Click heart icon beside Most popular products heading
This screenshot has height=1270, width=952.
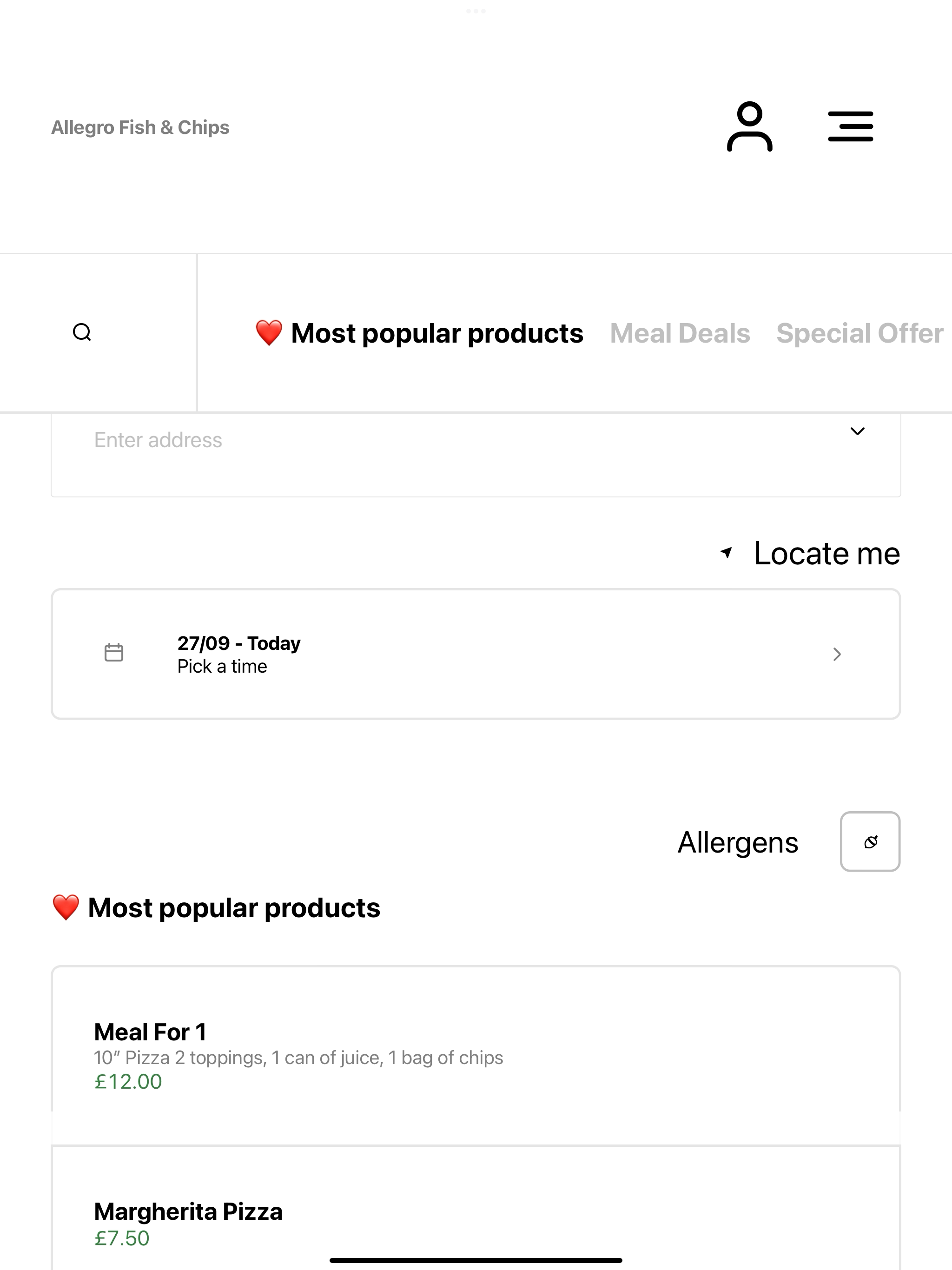(x=66, y=908)
